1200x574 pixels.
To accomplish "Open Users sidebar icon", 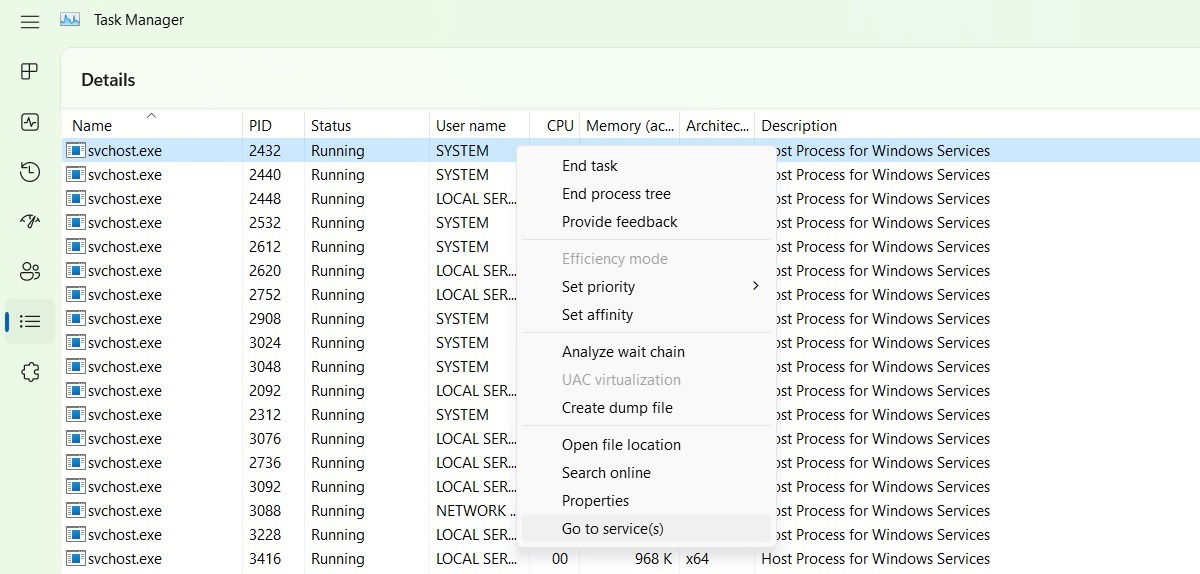I will click(30, 271).
